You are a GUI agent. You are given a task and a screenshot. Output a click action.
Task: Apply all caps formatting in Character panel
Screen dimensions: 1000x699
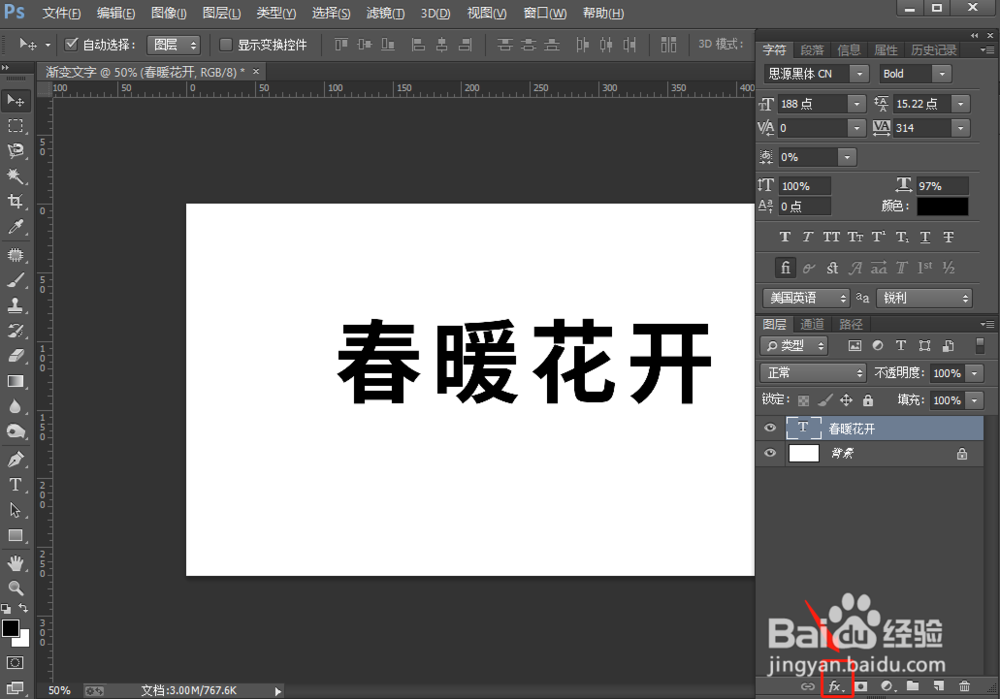pos(831,237)
